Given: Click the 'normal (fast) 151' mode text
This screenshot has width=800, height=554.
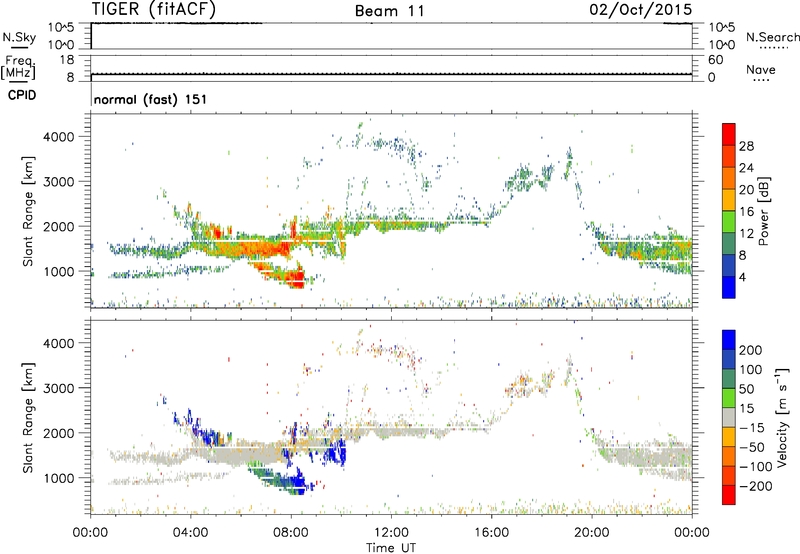Looking at the screenshot, I should pyautogui.click(x=150, y=99).
